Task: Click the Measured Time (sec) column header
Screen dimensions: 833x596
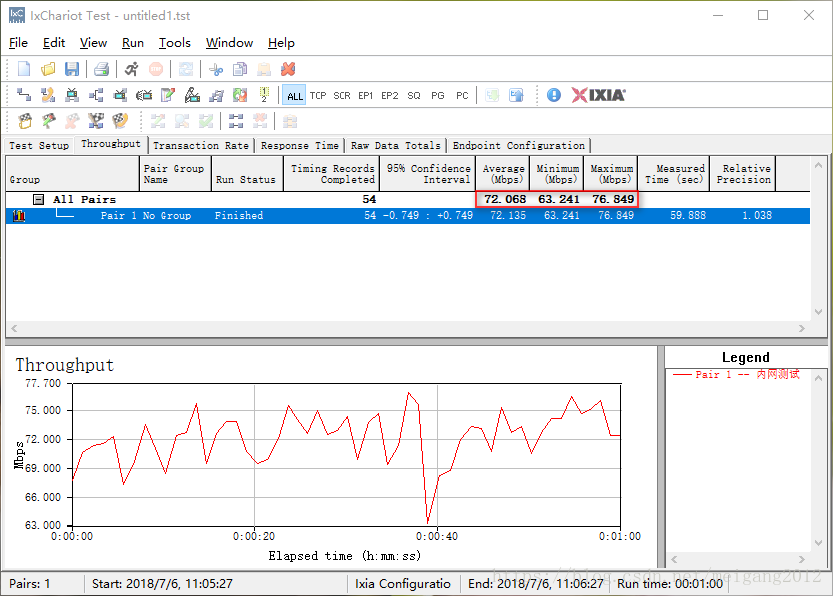Action: [x=674, y=174]
